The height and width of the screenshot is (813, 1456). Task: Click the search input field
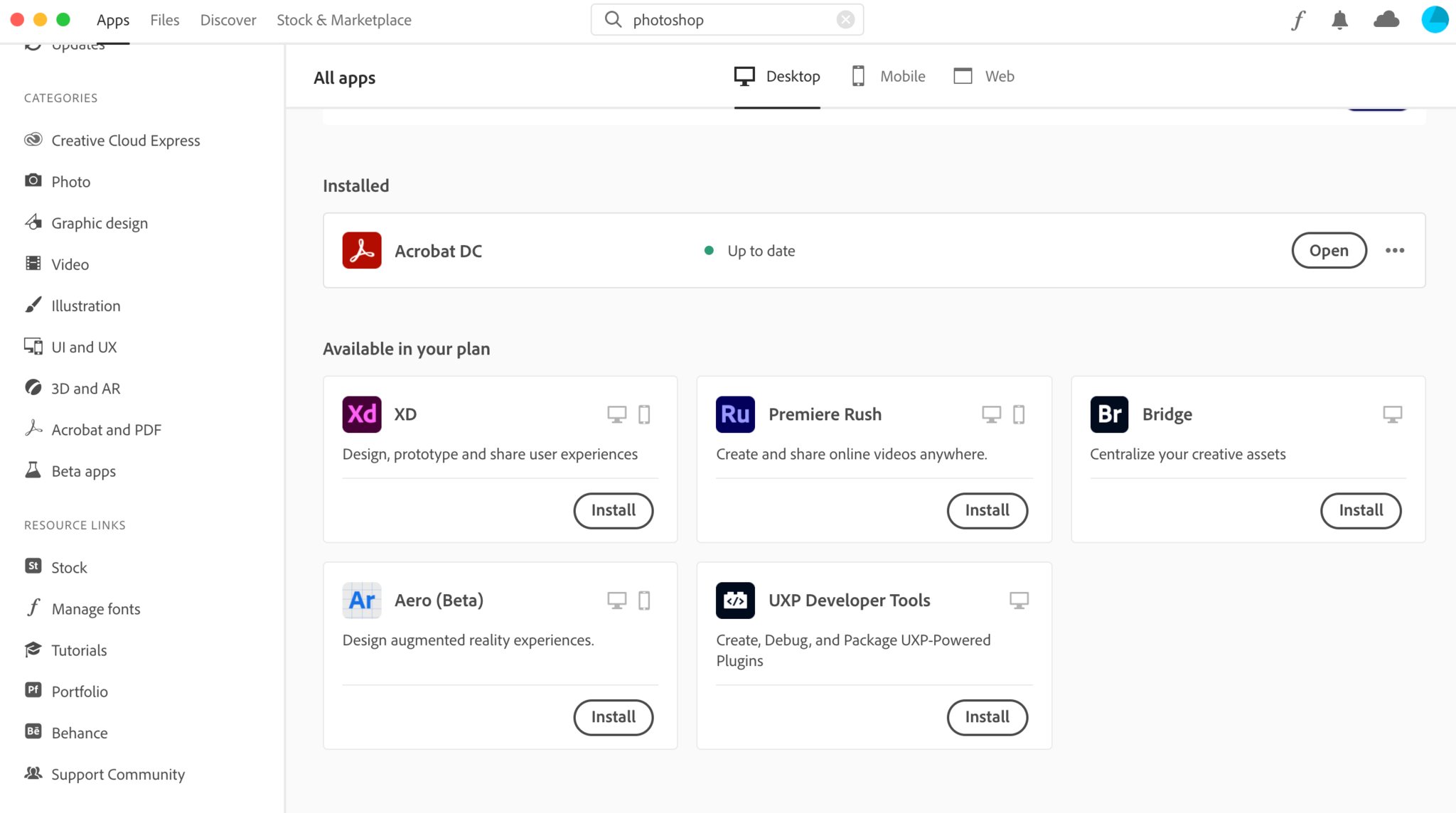click(727, 19)
